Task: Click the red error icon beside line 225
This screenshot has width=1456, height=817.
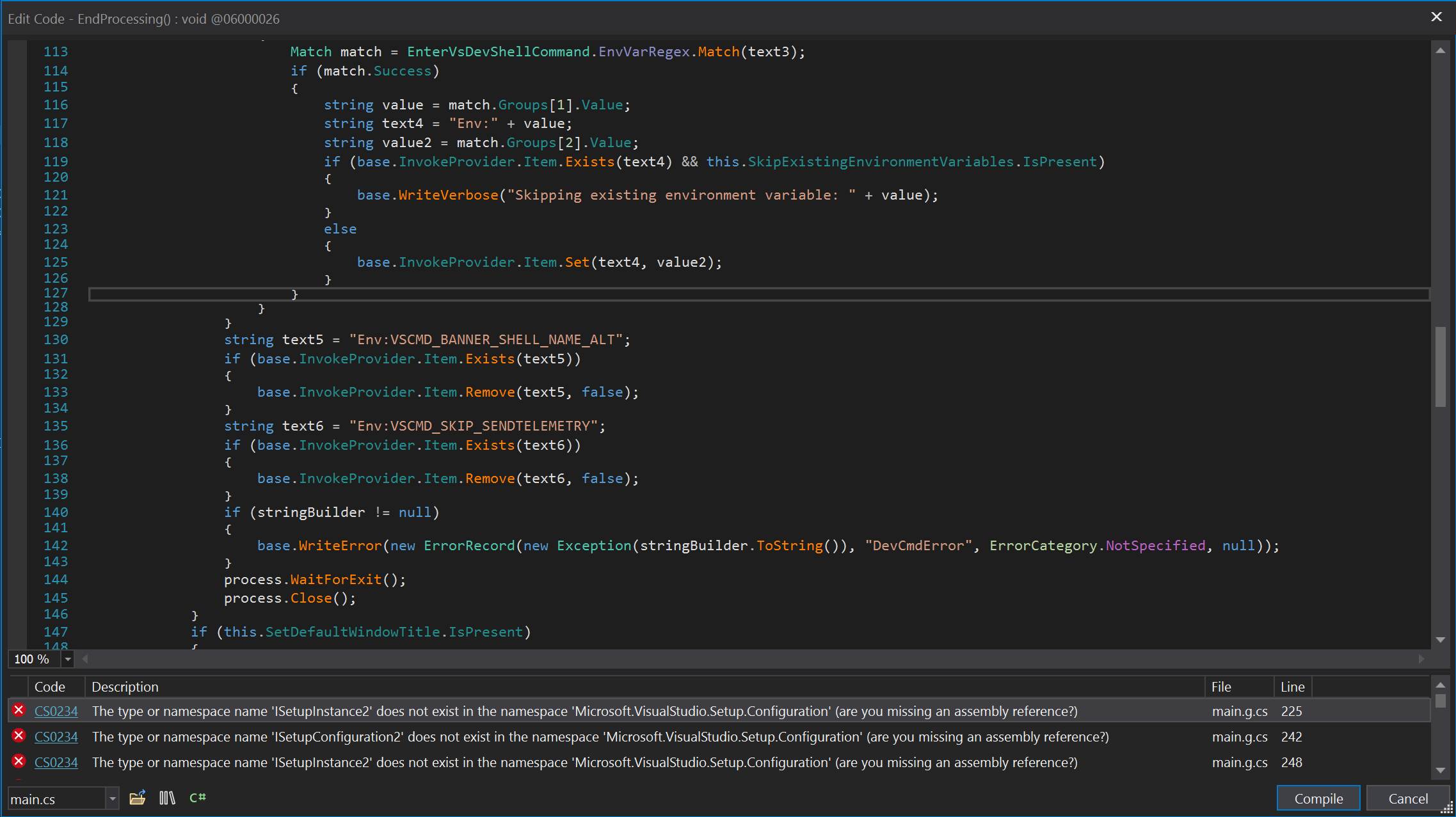Action: (19, 710)
